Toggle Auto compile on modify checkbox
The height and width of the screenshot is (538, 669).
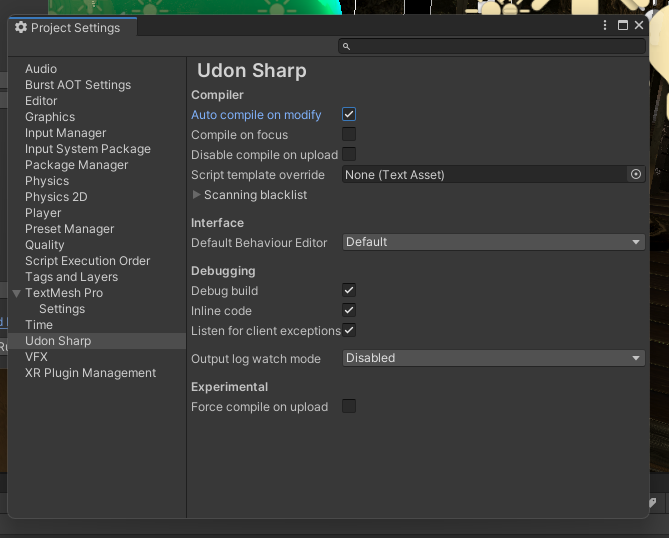pos(349,114)
